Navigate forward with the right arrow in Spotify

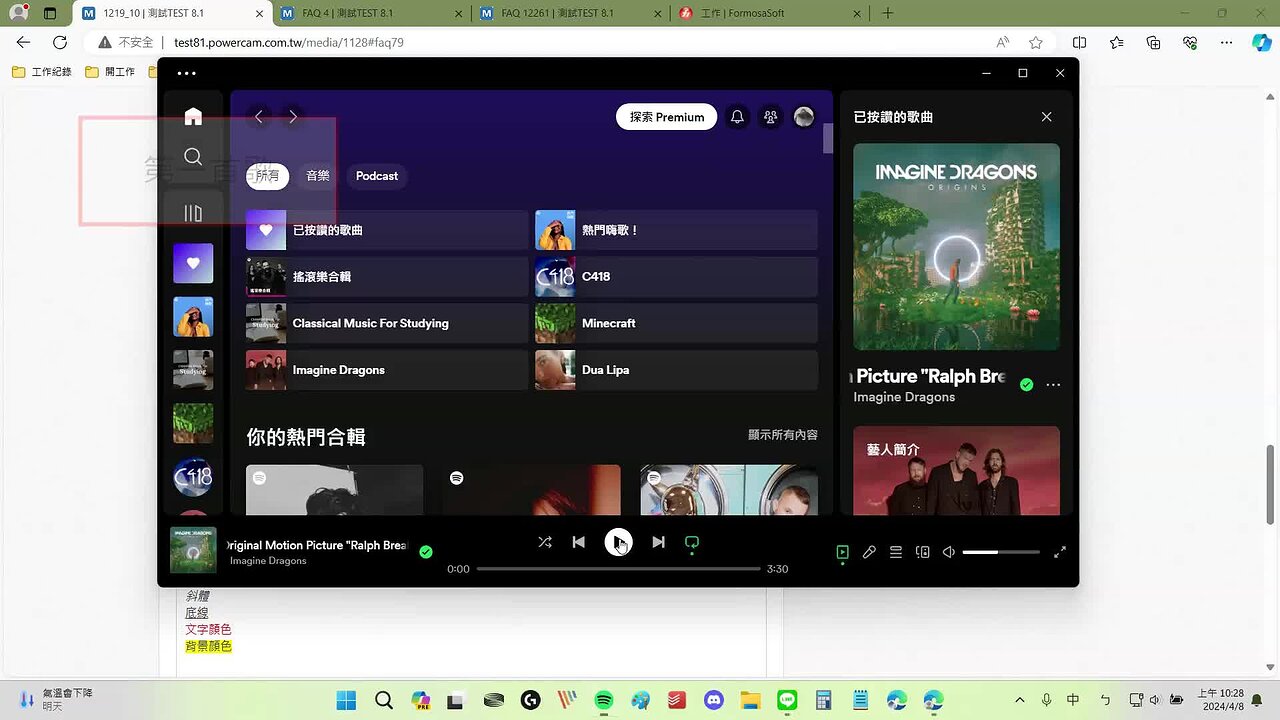pyautogui.click(x=293, y=117)
